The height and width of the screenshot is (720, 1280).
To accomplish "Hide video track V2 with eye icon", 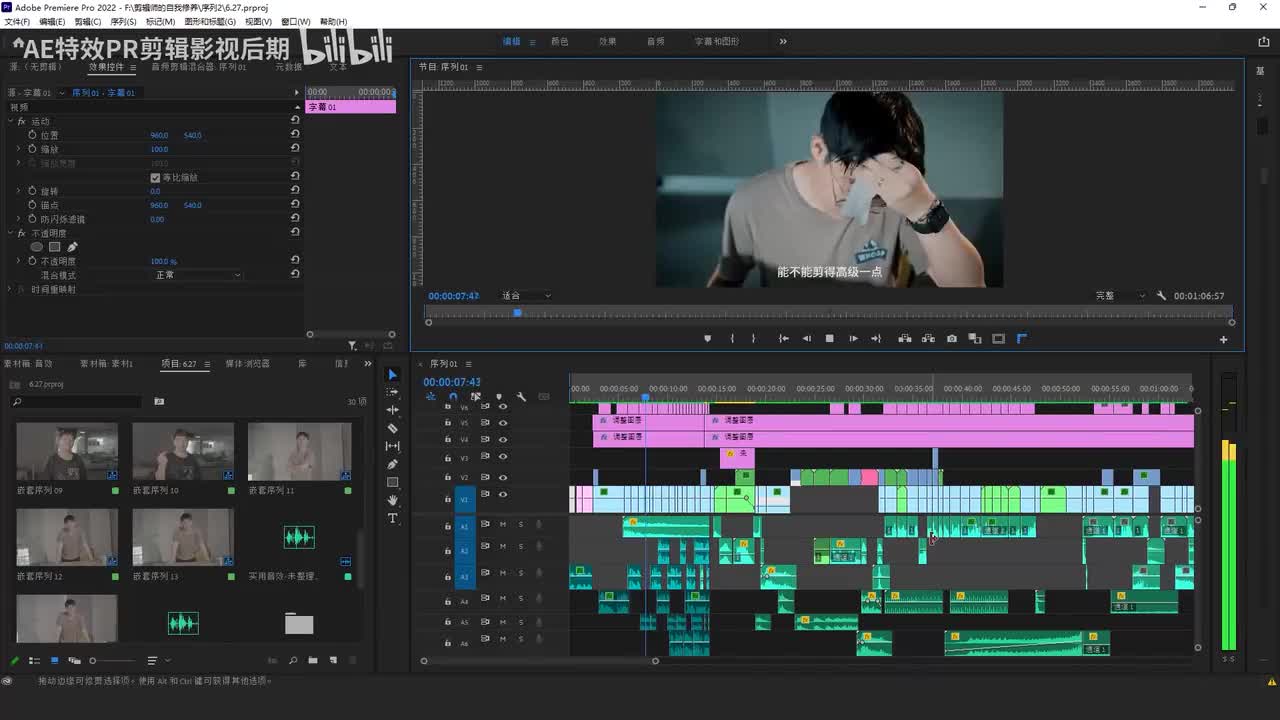I will (x=503, y=478).
